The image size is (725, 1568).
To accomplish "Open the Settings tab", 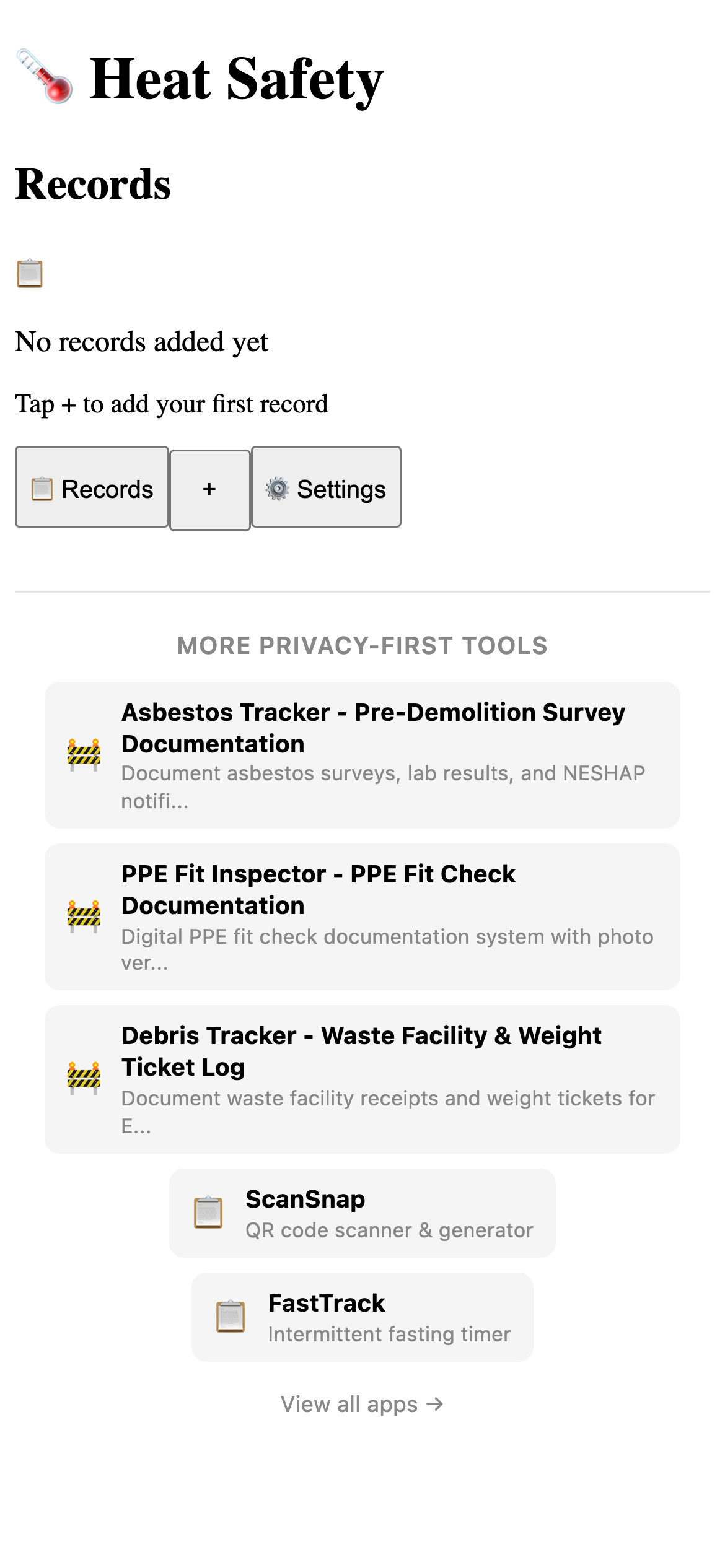I will 327,488.
